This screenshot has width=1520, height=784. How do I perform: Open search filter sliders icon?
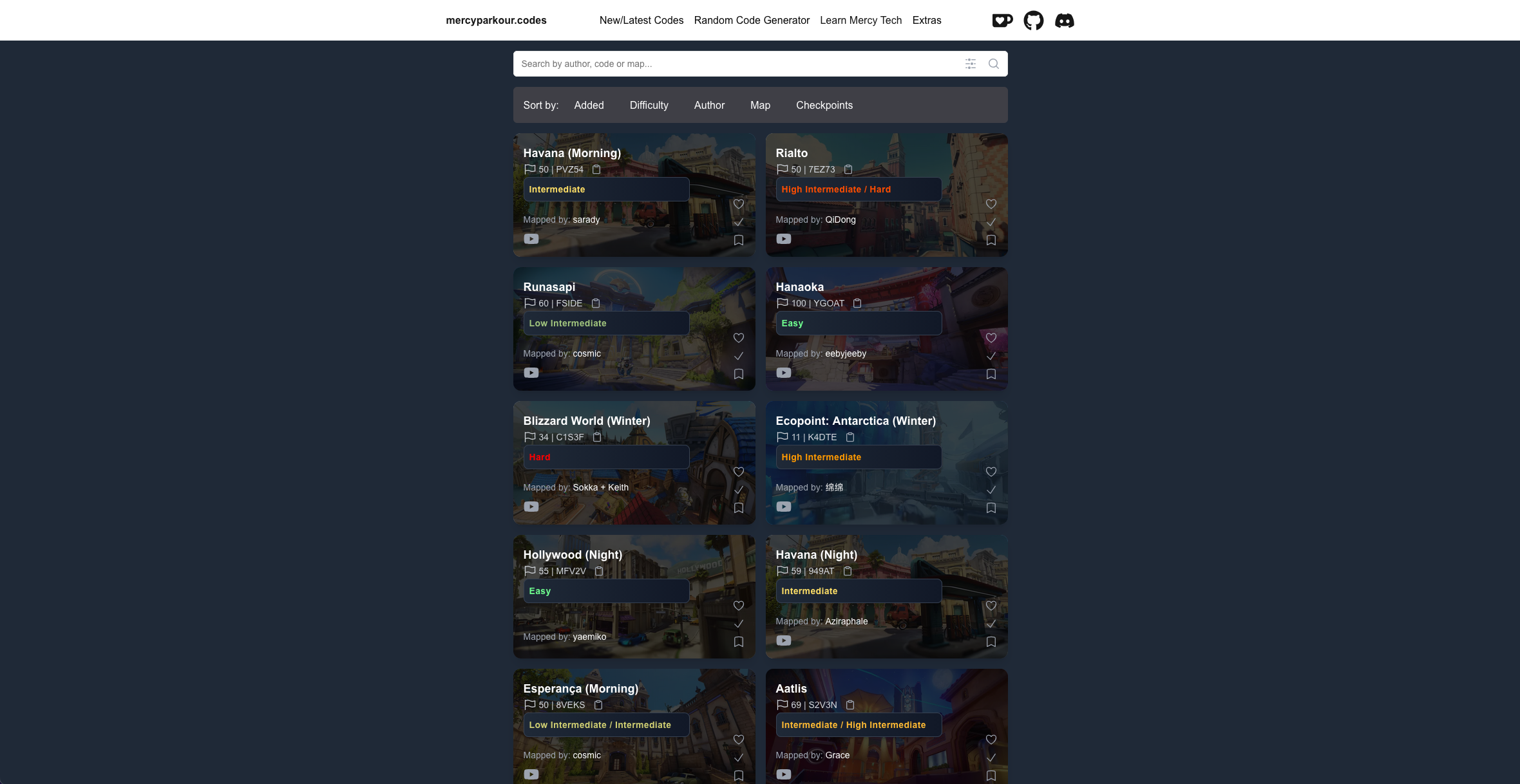(970, 64)
